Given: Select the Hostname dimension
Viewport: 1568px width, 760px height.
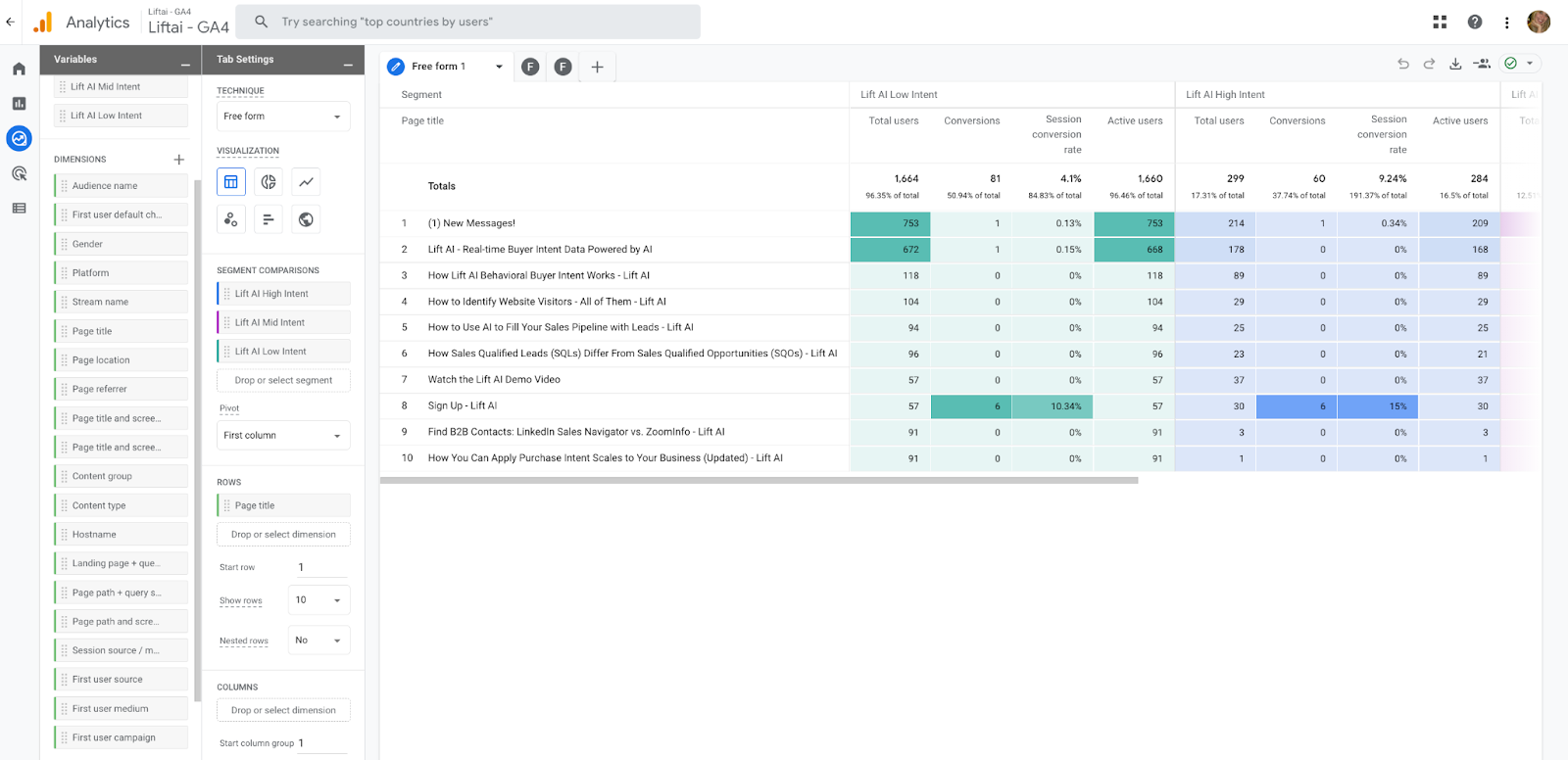Looking at the screenshot, I should tap(121, 535).
